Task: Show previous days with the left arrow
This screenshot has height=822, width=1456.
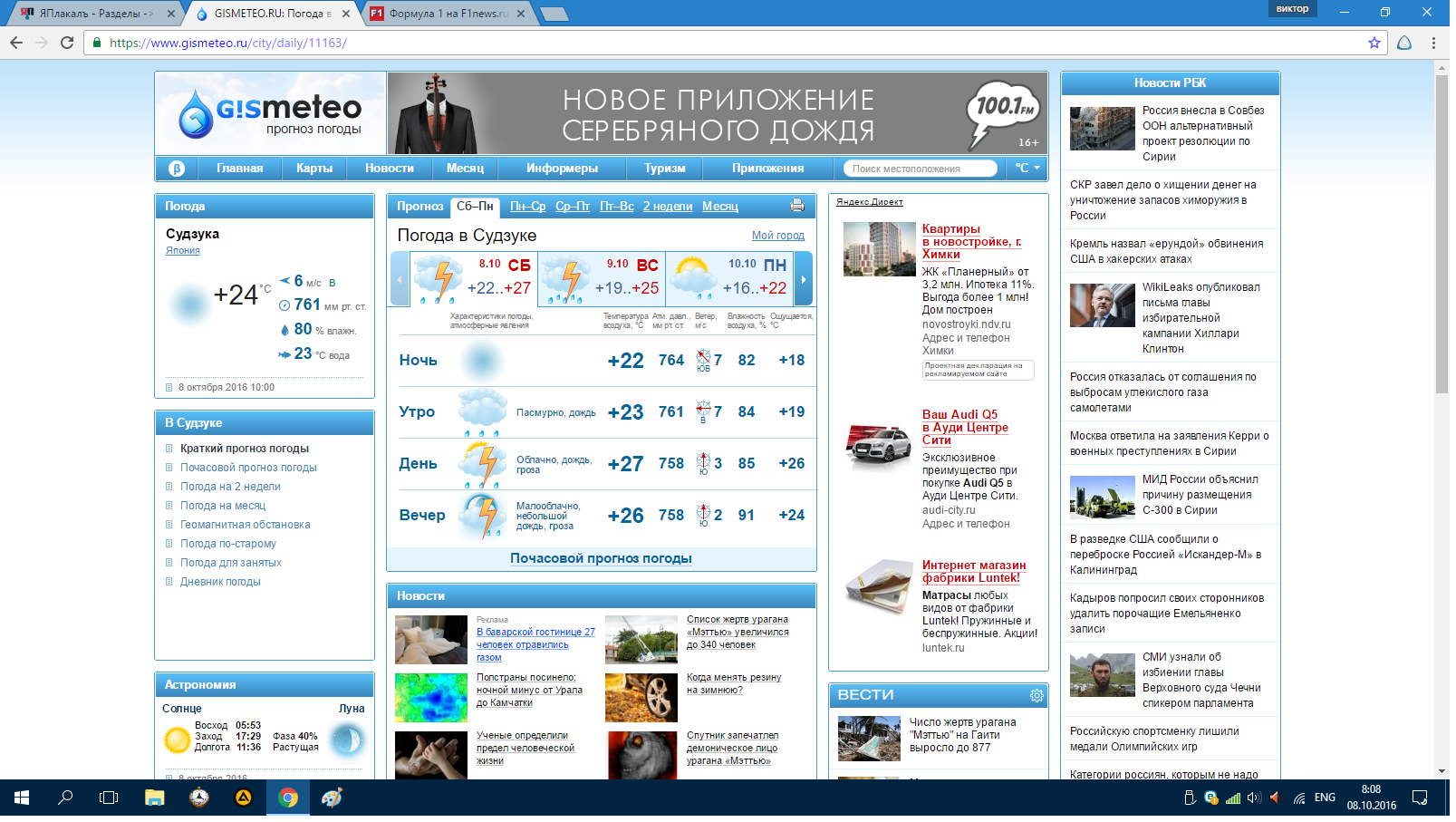Action: click(400, 279)
